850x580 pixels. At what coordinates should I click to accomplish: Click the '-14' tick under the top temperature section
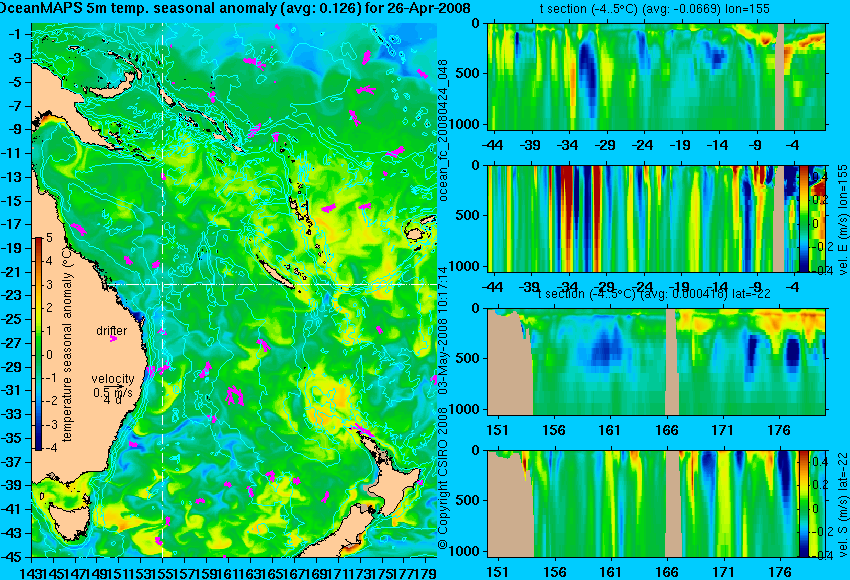click(x=718, y=145)
